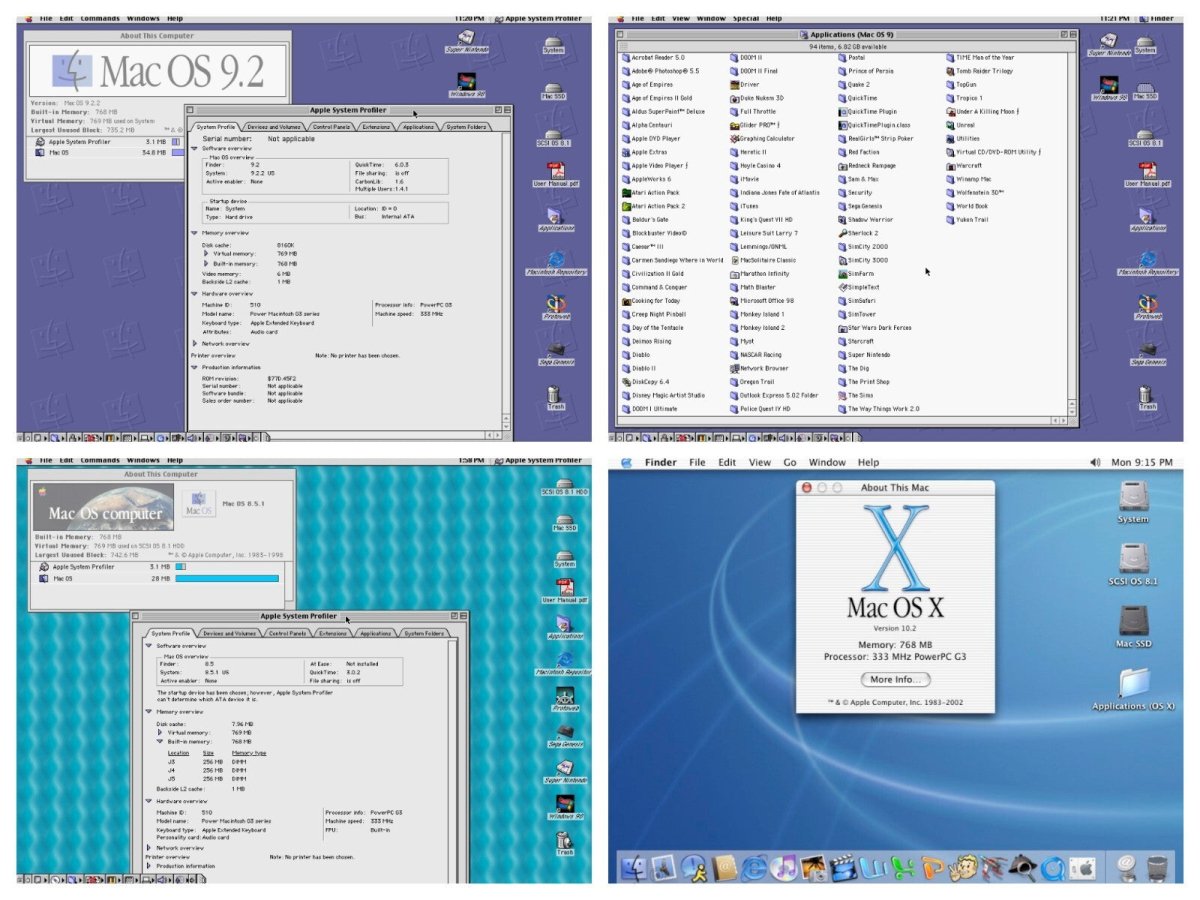Image resolution: width=1200 pixels, height=900 pixels.
Task: Open the Go menu in Mac OS X
Action: point(790,462)
